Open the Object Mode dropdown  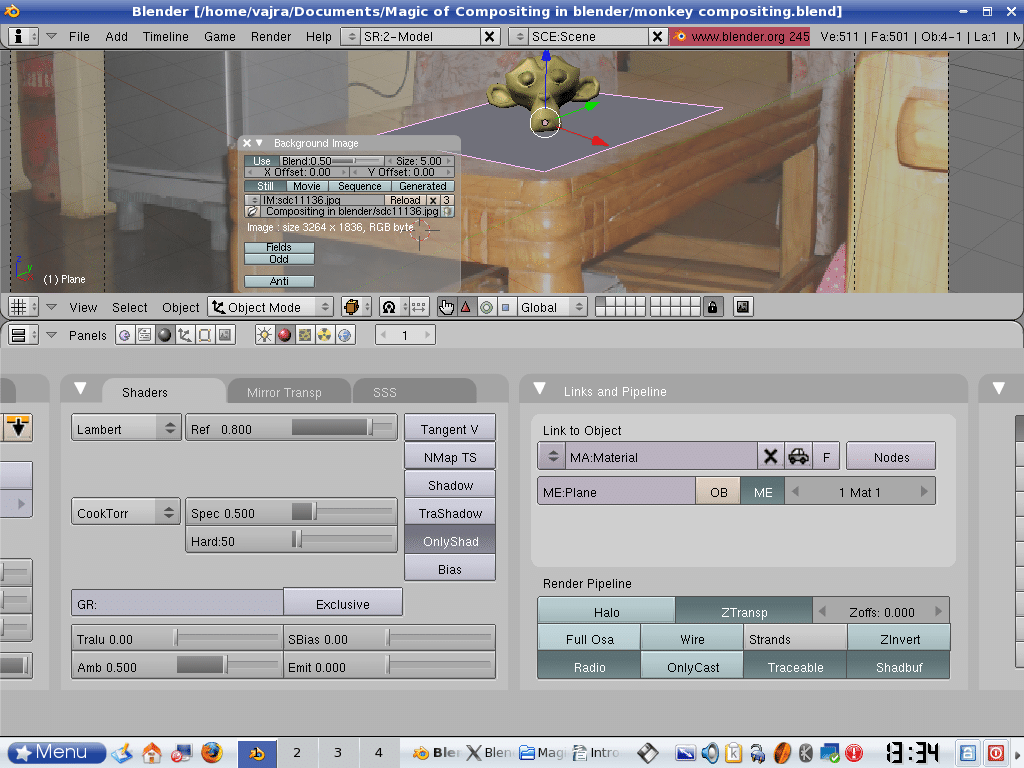point(271,307)
